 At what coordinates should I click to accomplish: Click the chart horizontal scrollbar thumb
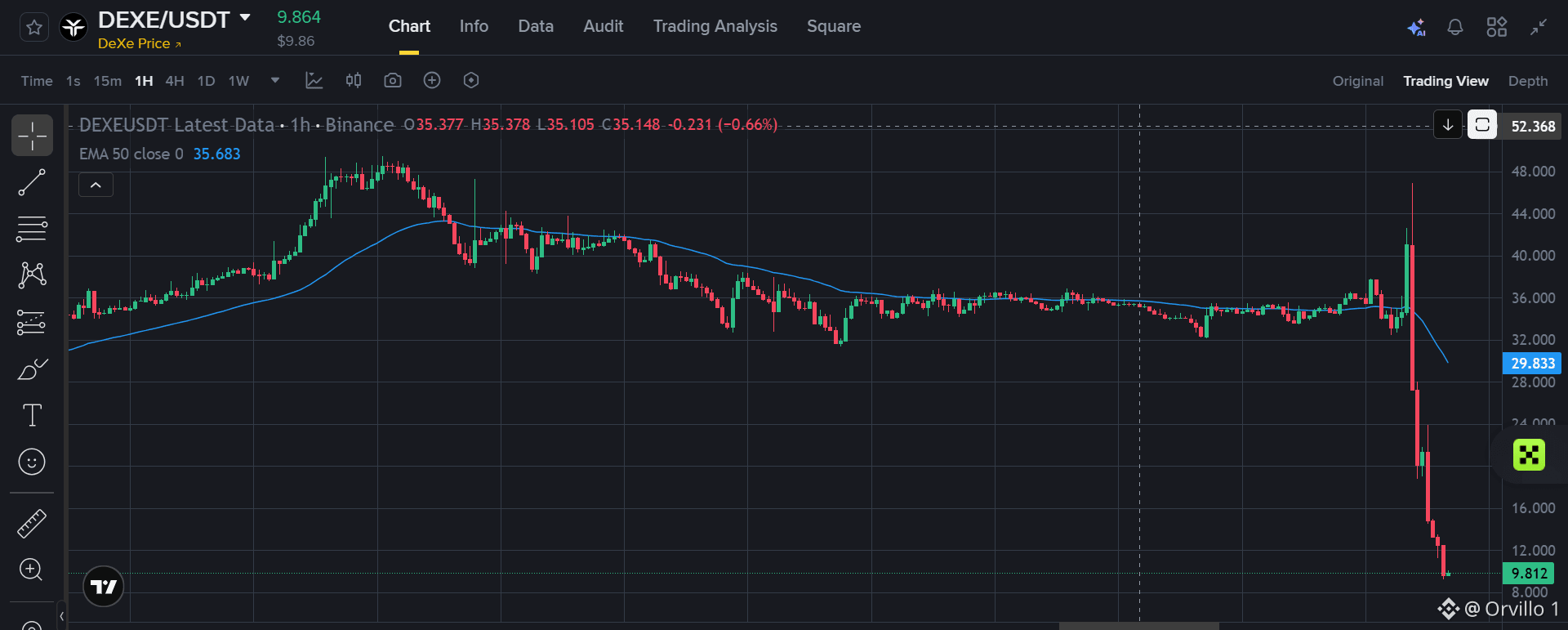(x=1139, y=626)
